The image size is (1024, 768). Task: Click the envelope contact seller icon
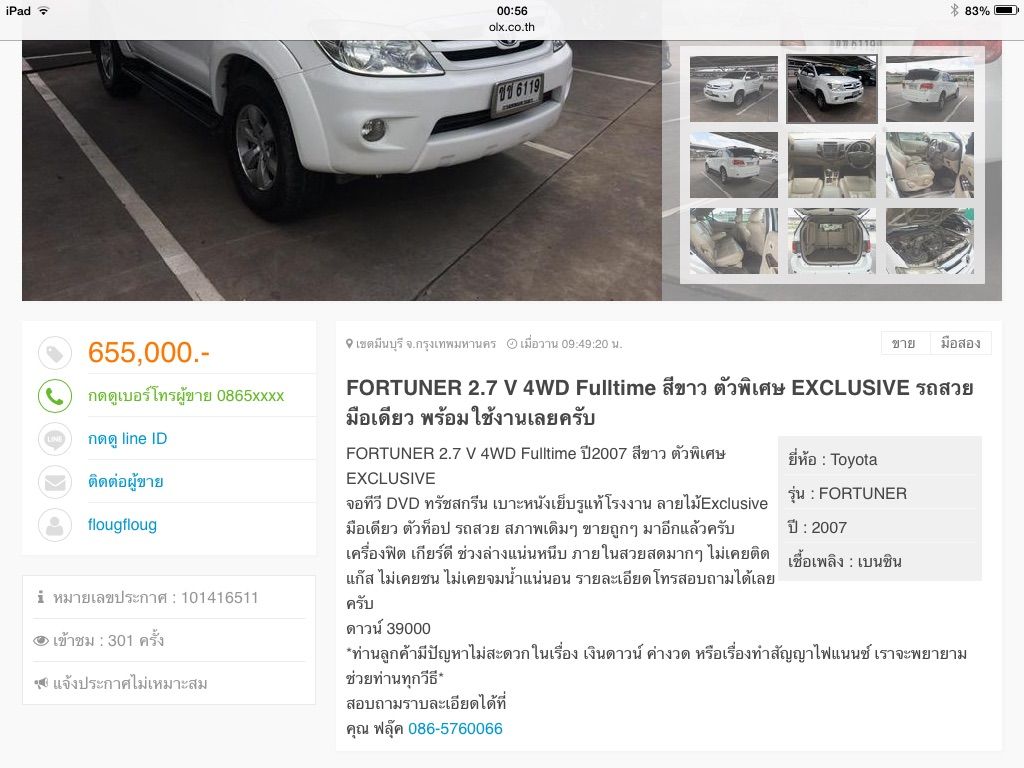click(55, 482)
